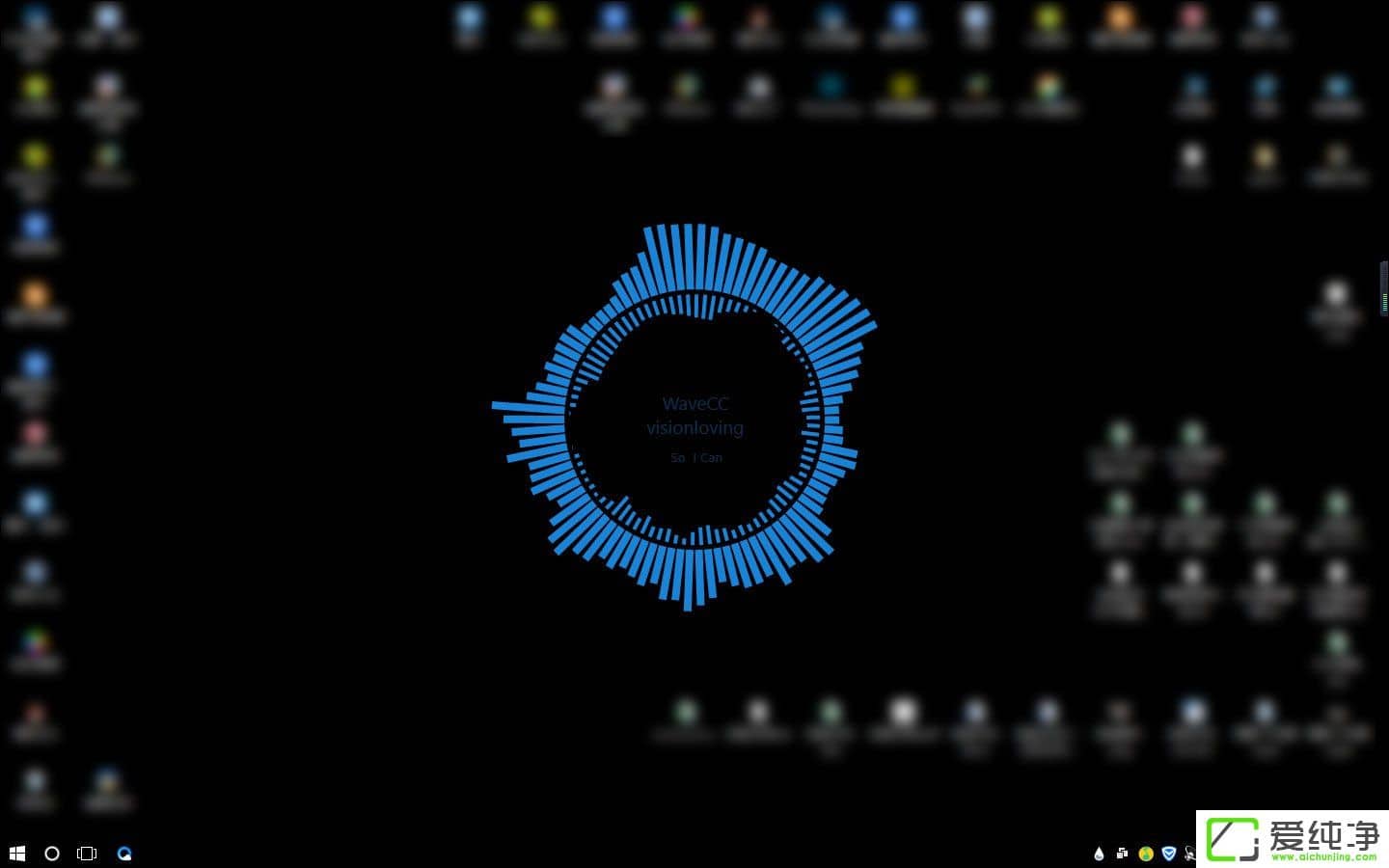
Task: Click the headset remote-assistance tray icon
Action: click(x=1189, y=854)
